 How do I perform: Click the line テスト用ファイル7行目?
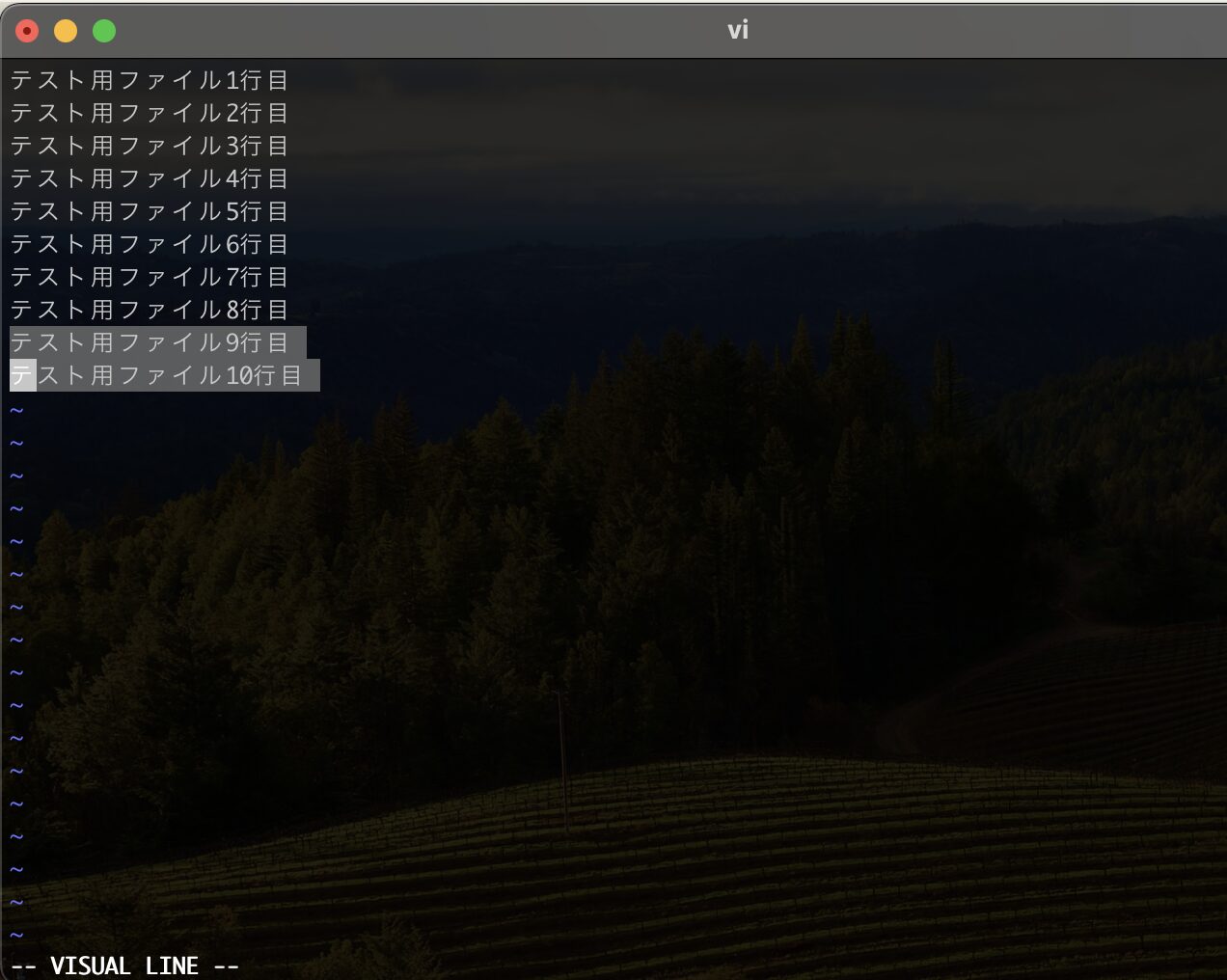point(150,277)
